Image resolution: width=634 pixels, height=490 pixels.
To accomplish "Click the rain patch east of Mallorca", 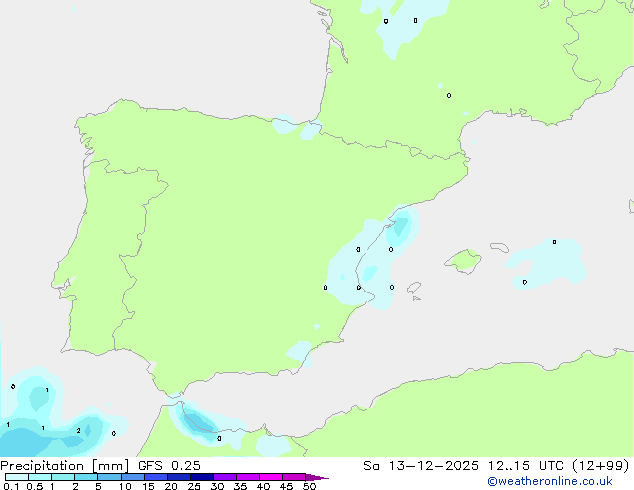I will click(548, 262).
